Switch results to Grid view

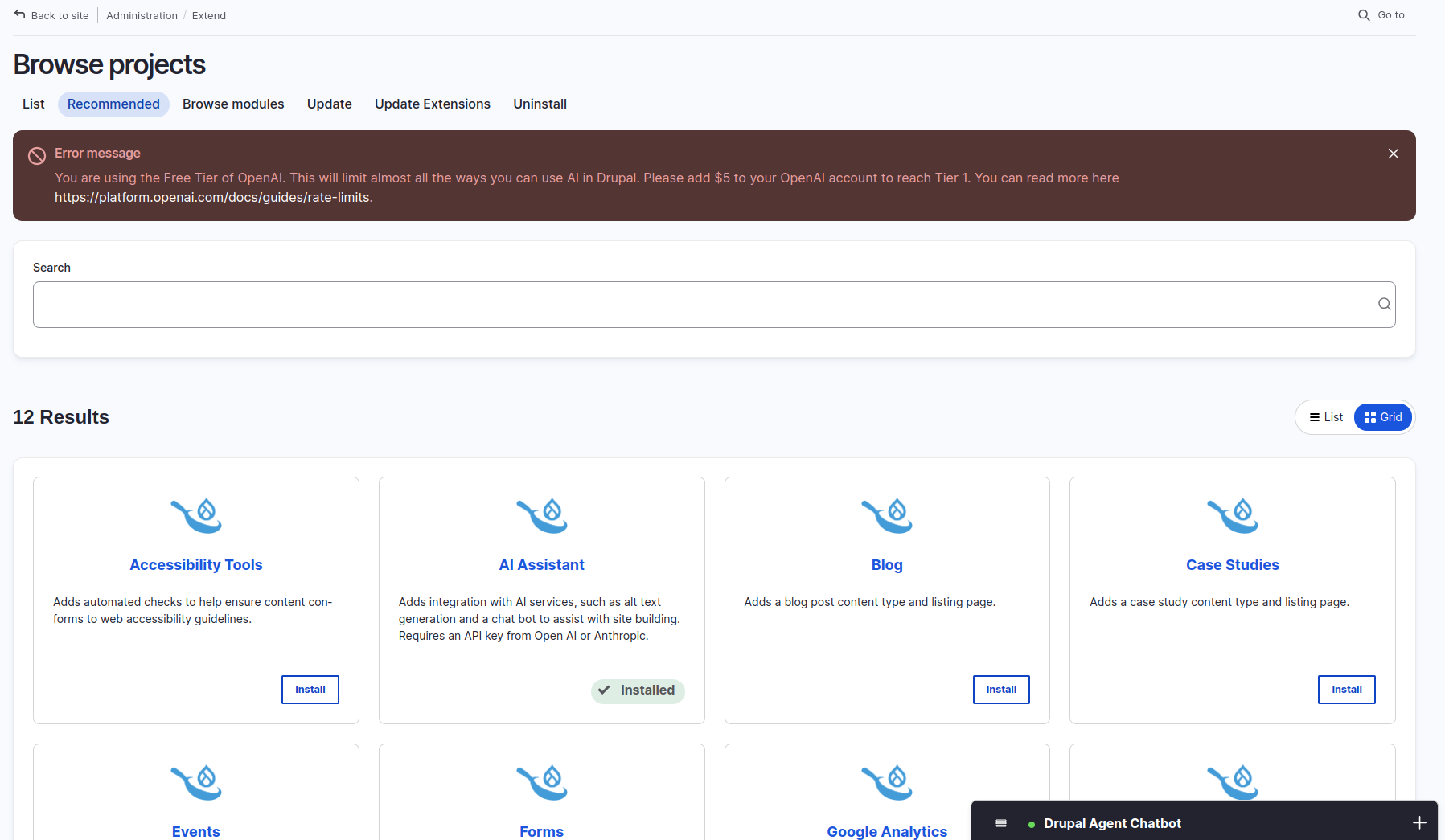coord(1383,417)
